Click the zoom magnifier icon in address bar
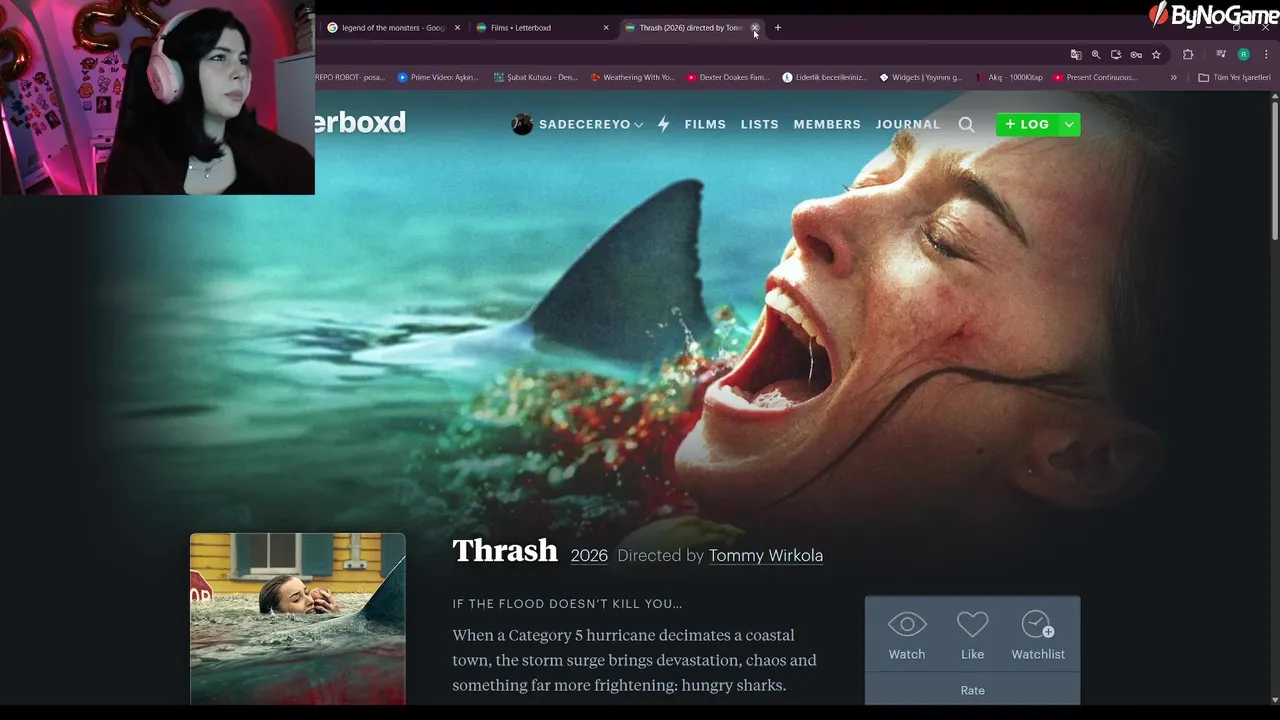The image size is (1280, 720). [1096, 55]
